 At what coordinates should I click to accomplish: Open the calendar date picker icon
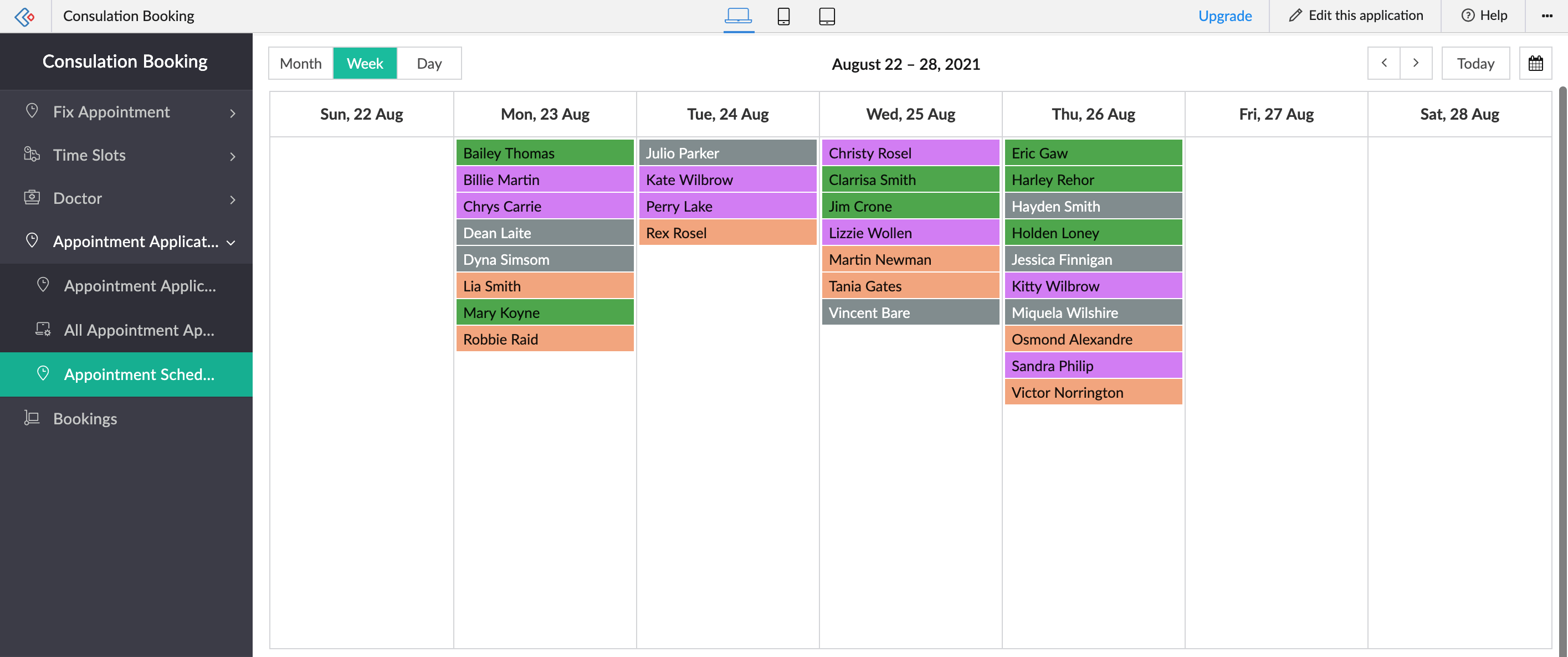click(x=1535, y=63)
